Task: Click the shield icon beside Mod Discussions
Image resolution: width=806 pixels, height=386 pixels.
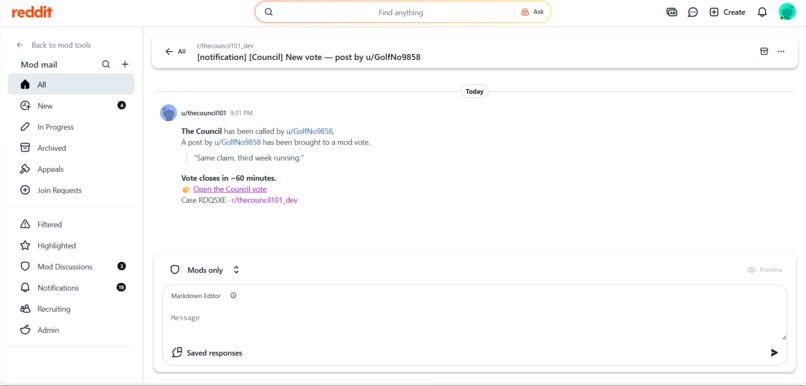Action: 25,266
